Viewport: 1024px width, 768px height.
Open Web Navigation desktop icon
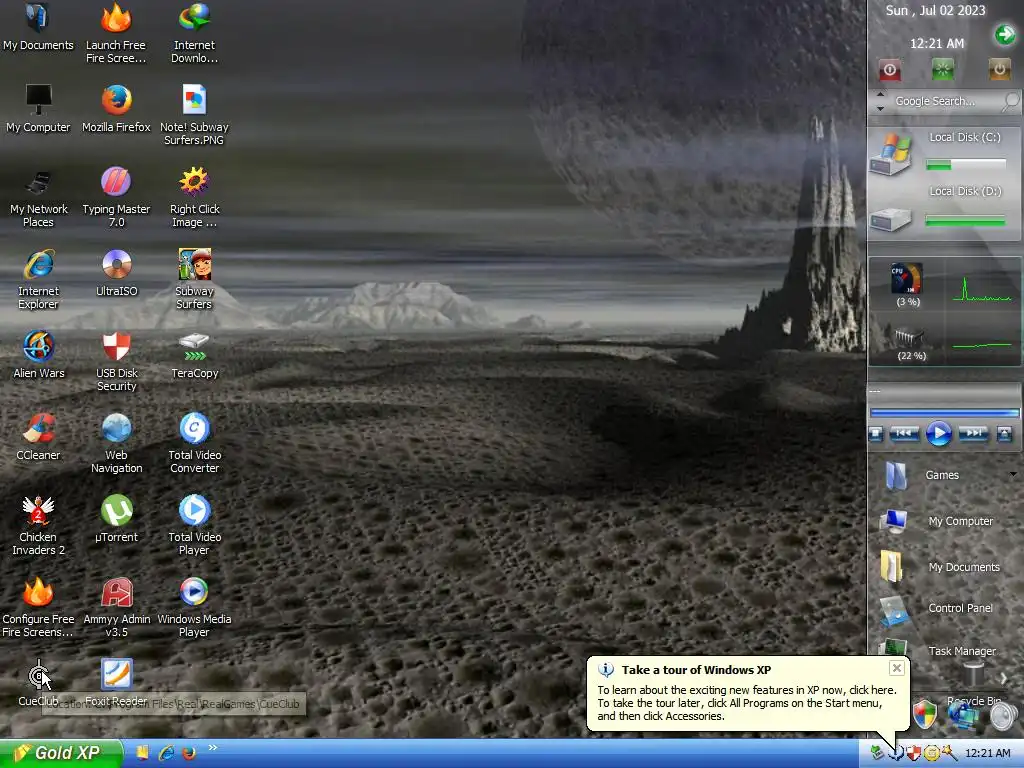coord(116,443)
